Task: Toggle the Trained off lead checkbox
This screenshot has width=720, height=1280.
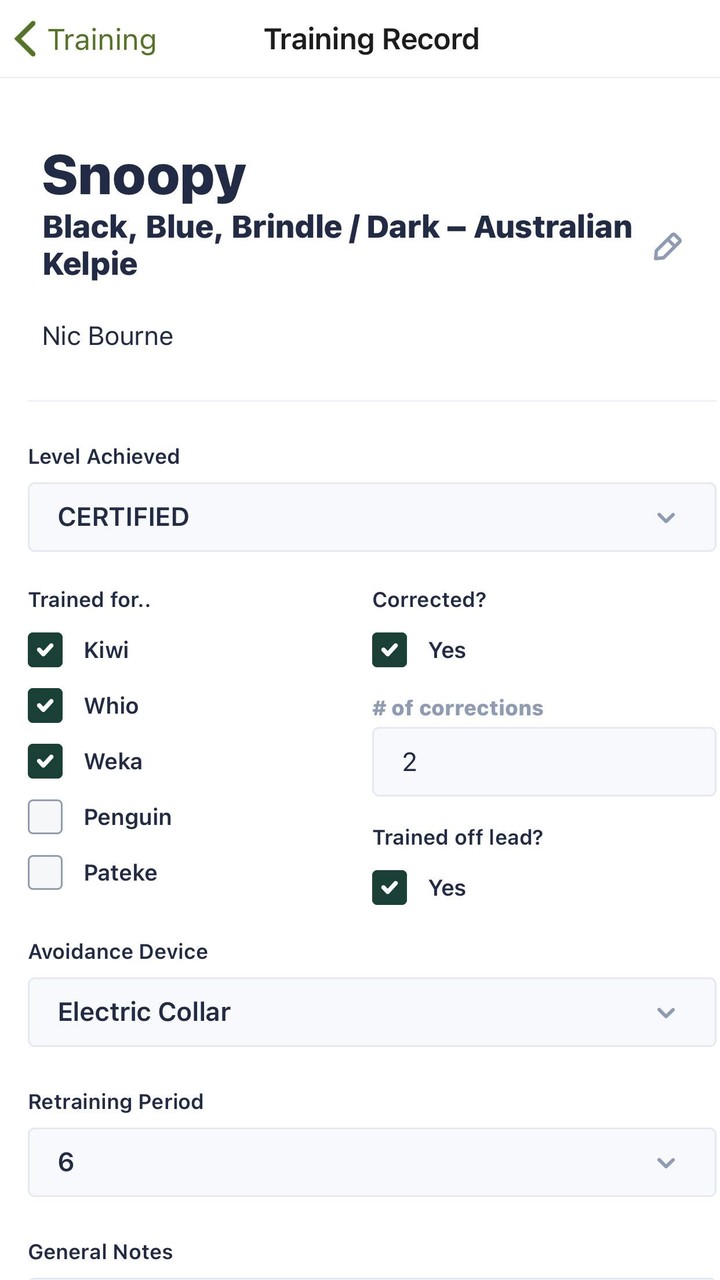Action: [389, 887]
